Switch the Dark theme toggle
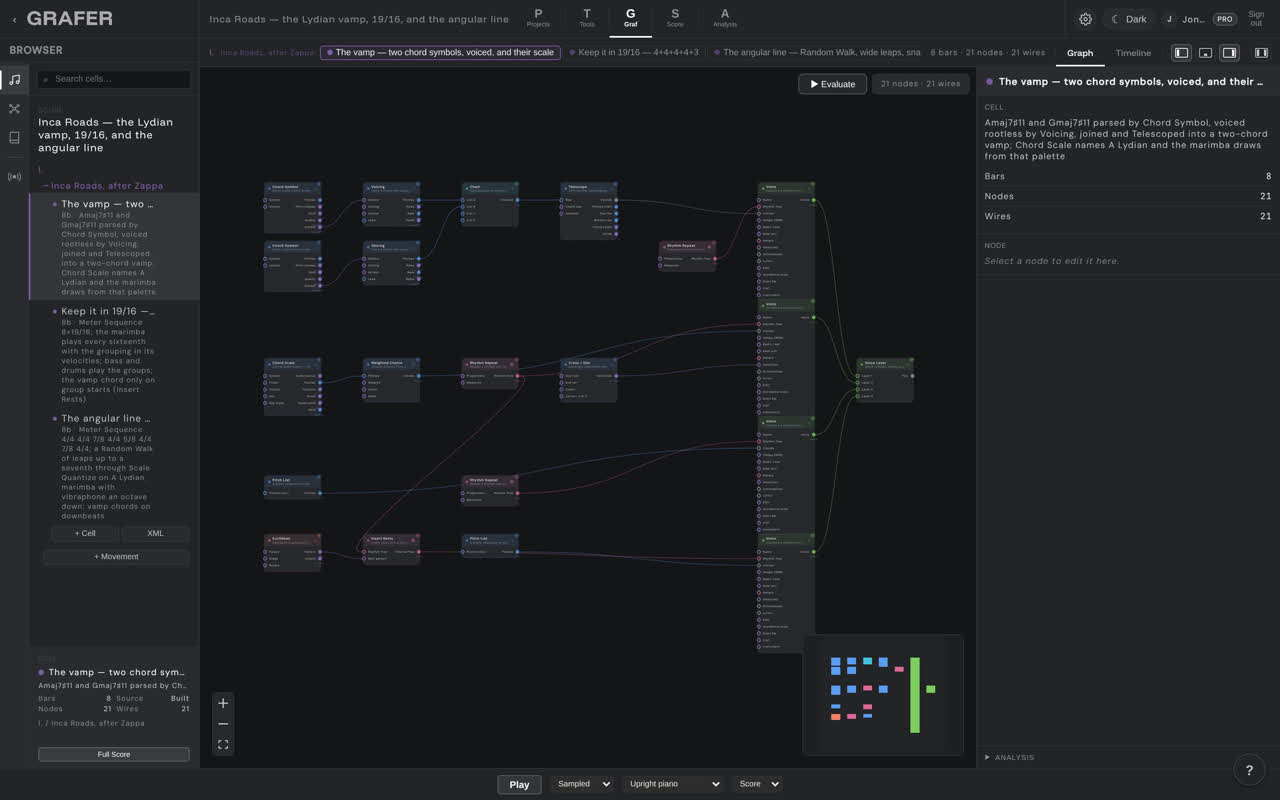This screenshot has height=800, width=1280. [x=1129, y=19]
